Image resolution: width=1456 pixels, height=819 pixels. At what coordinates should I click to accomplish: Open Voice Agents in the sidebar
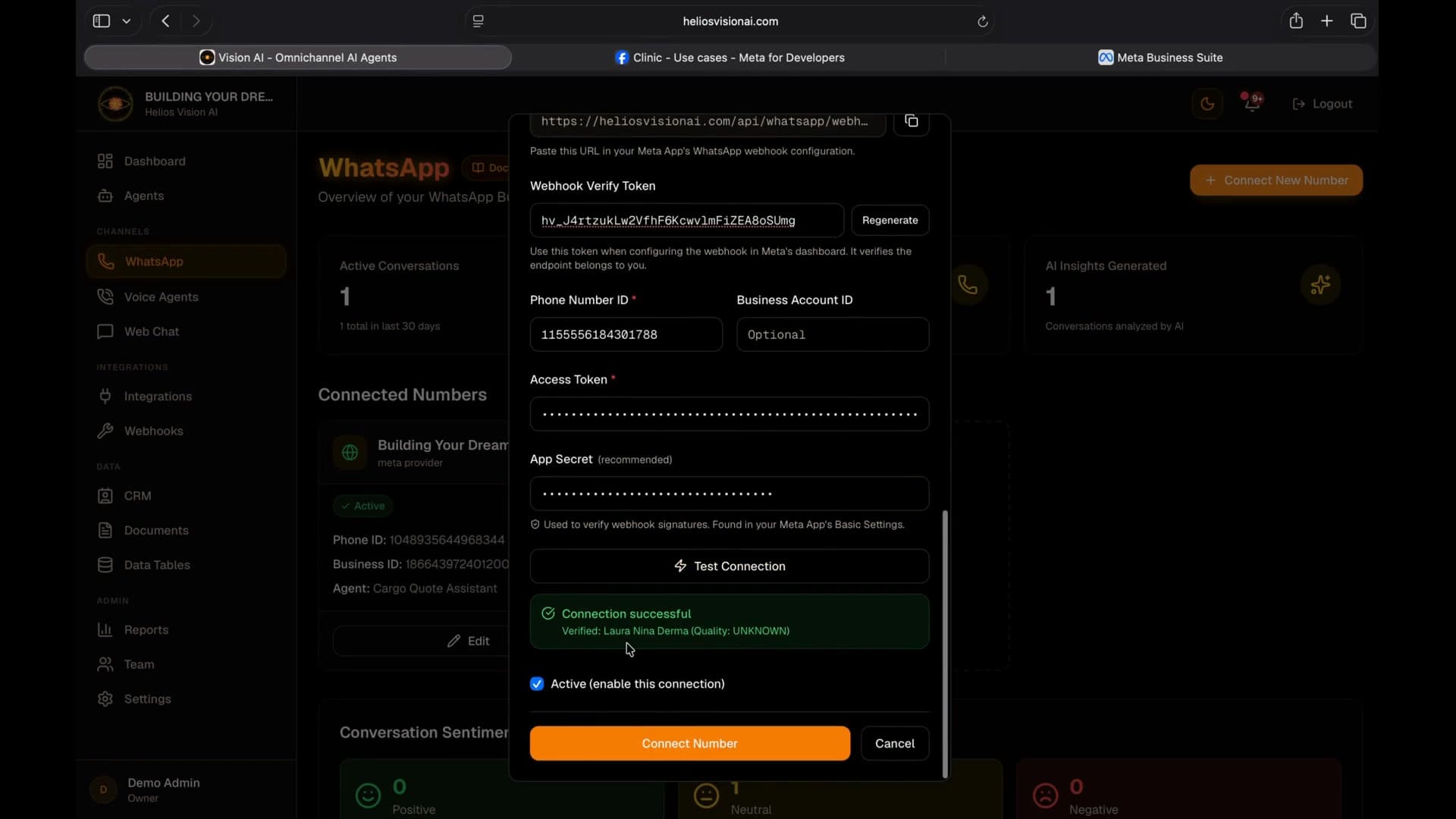(x=185, y=297)
